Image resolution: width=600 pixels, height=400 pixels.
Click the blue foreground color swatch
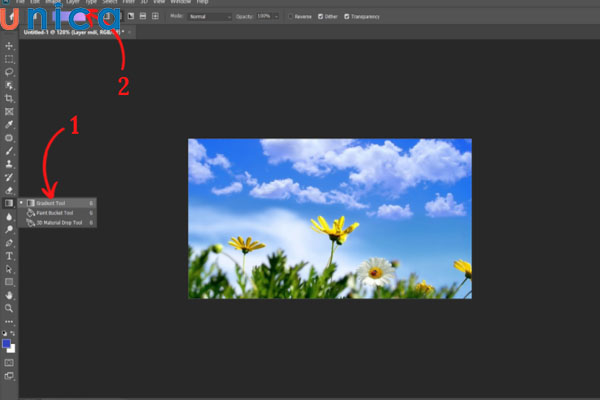pos(7,343)
